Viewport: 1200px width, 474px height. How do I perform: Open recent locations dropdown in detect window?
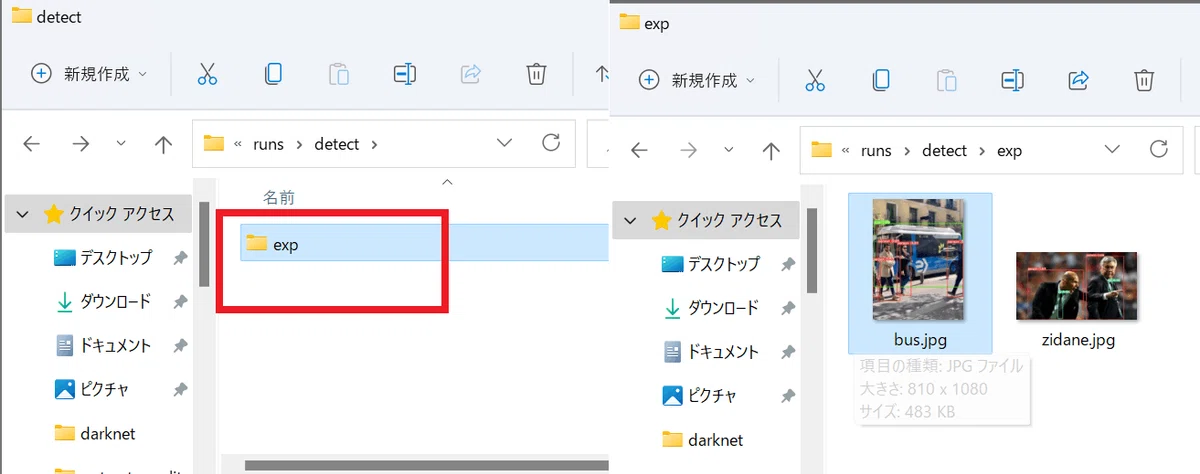[x=121, y=144]
